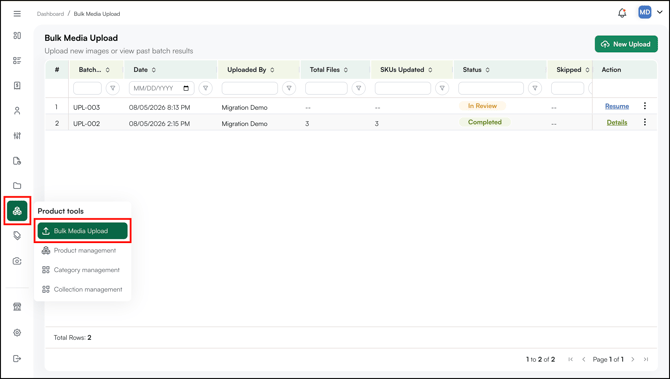The height and width of the screenshot is (379, 670).
Task: Open the dashboard grid sidebar icon
Action: [x=17, y=35]
